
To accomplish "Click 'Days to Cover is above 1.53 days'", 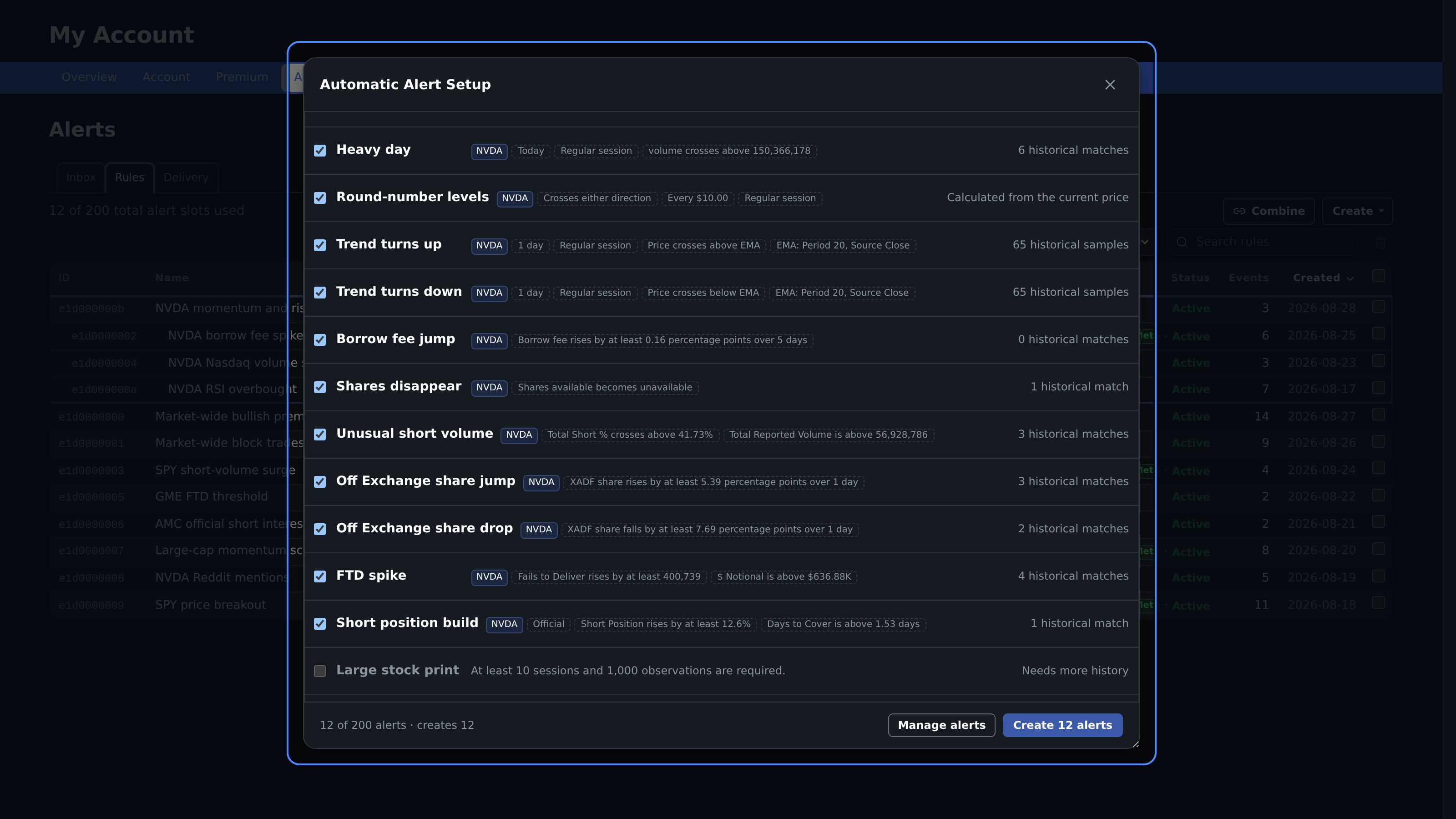I will 843,624.
